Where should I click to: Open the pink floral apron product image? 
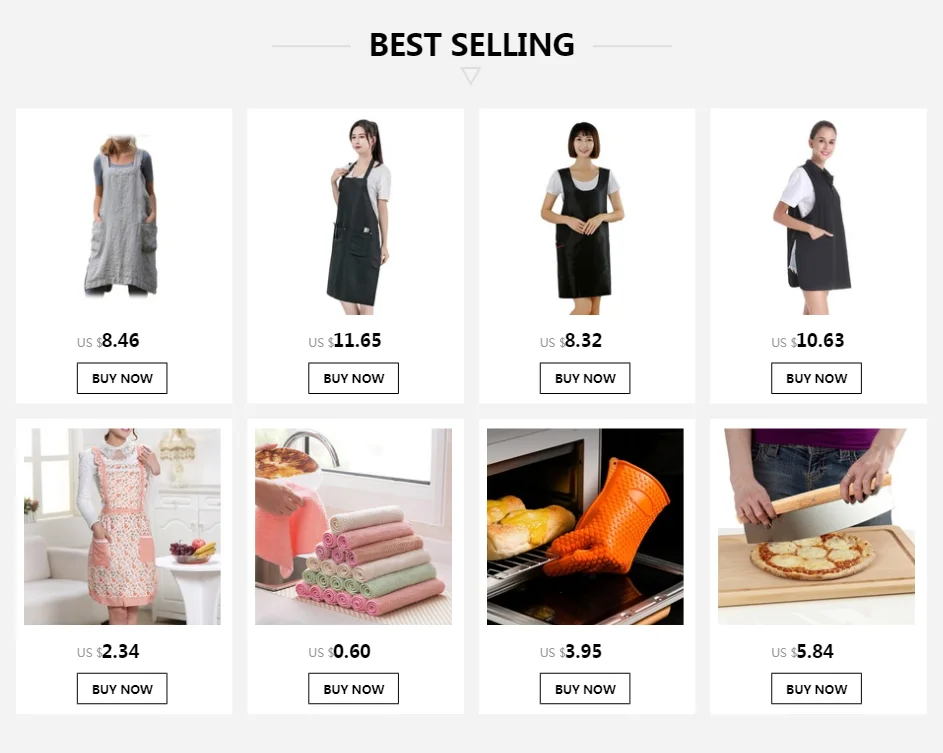(x=122, y=526)
